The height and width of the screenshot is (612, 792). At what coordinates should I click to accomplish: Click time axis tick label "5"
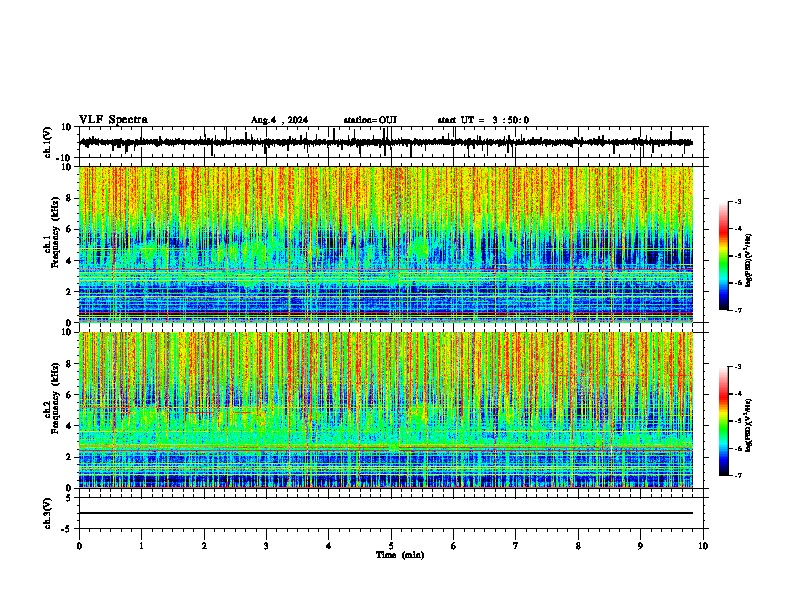(x=391, y=546)
